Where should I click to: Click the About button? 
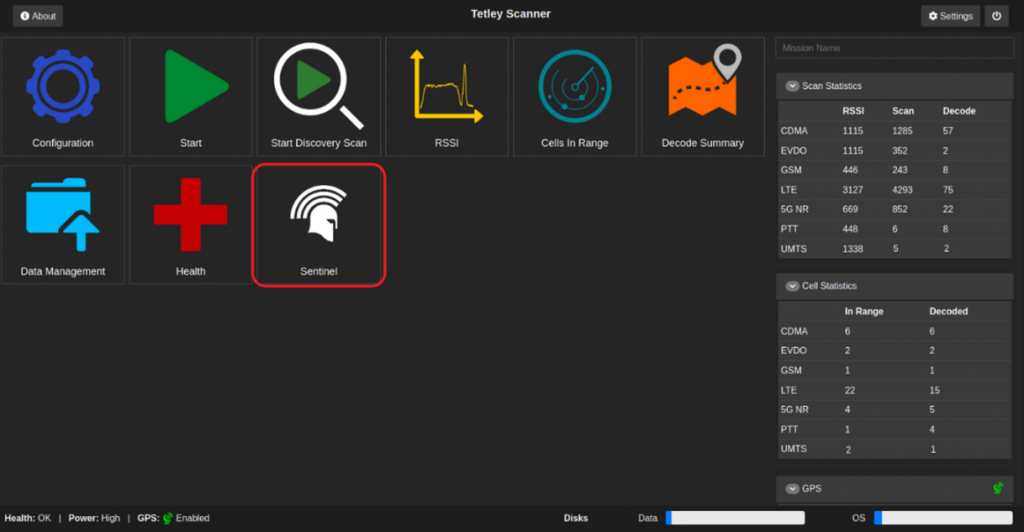coord(38,16)
